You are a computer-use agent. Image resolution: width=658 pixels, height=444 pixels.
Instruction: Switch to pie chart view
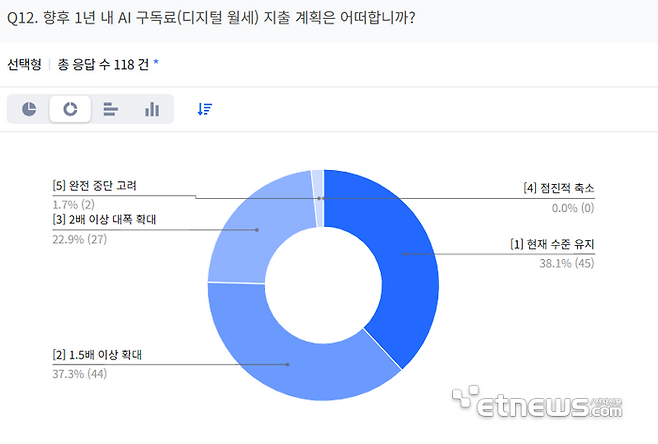click(29, 109)
